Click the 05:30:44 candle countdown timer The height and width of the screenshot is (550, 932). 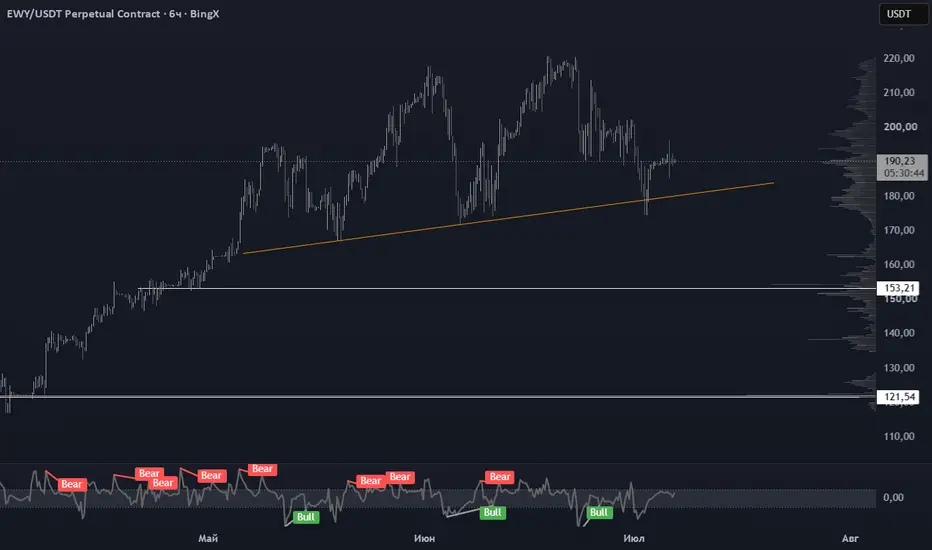(x=903, y=174)
